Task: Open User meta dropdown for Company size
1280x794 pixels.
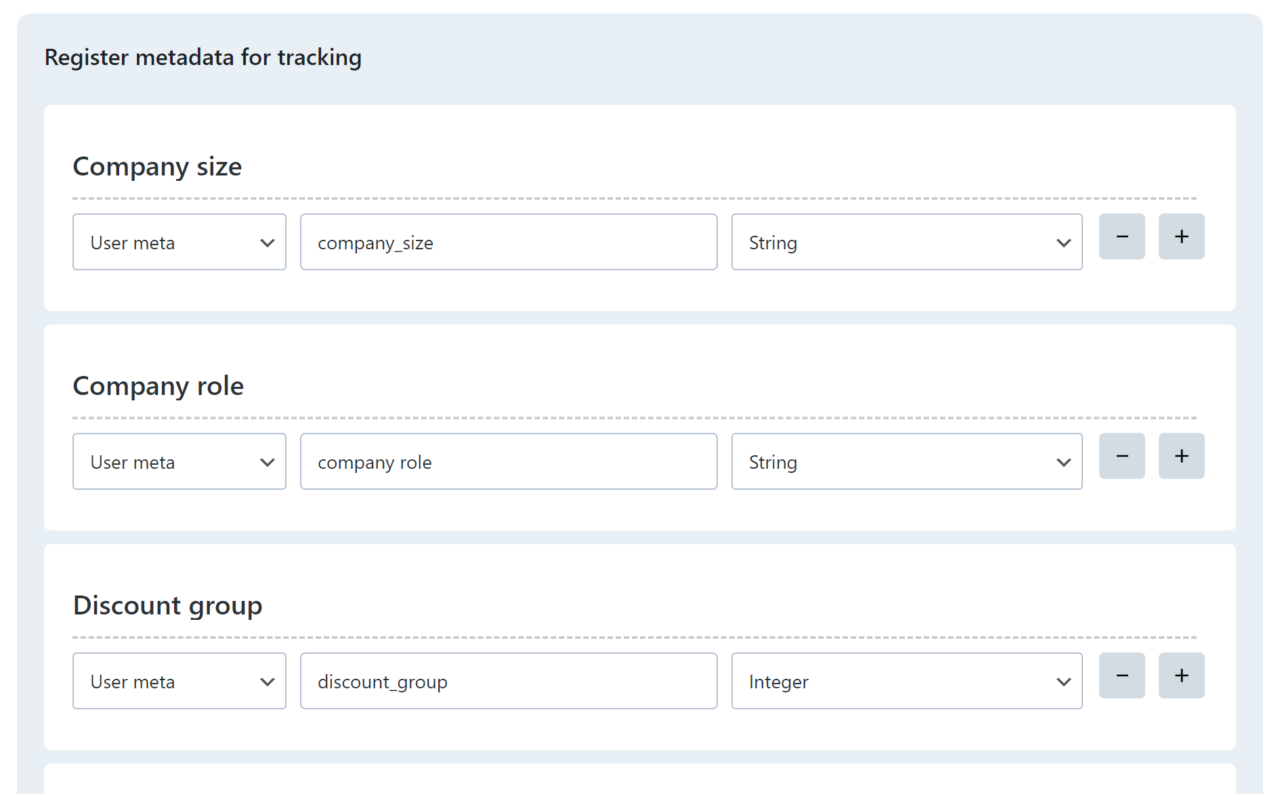Action: click(x=179, y=242)
